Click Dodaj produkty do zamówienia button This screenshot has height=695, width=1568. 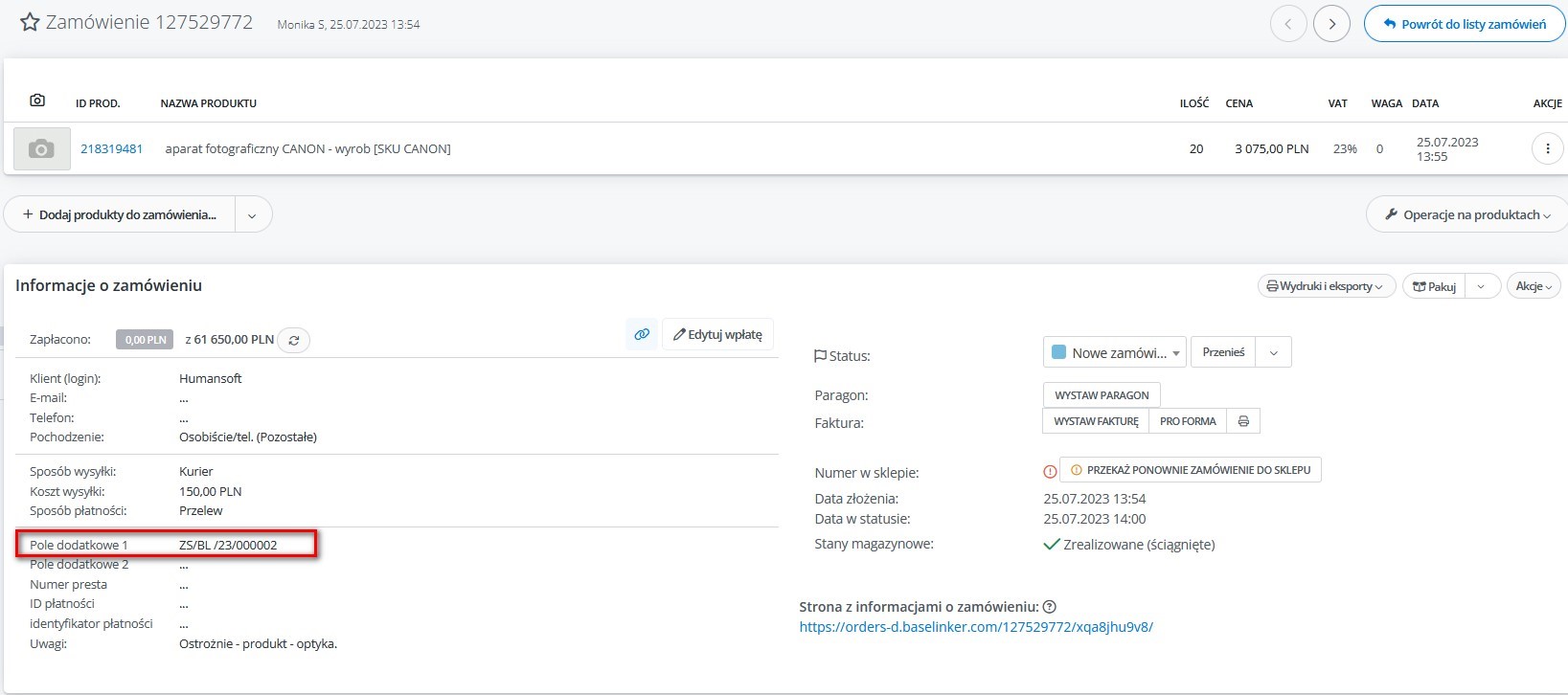pos(120,214)
